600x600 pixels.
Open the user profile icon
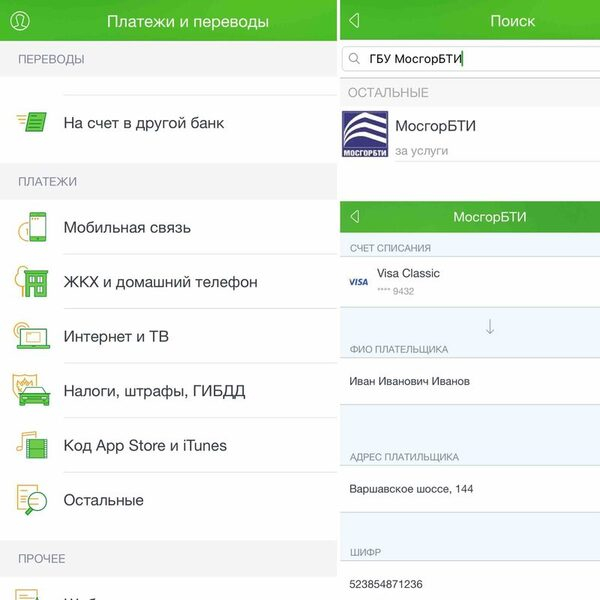[20, 21]
